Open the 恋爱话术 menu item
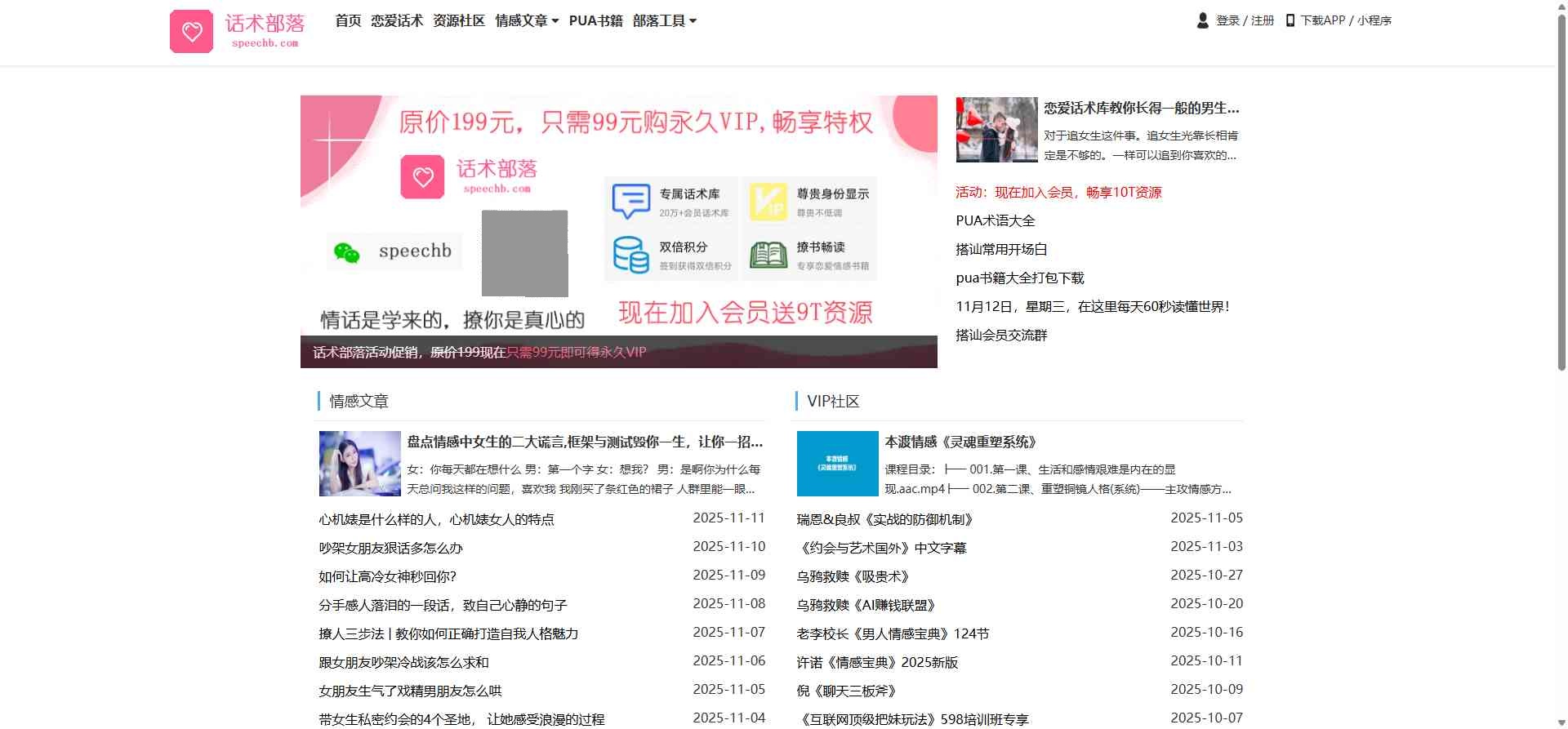 coord(397,21)
